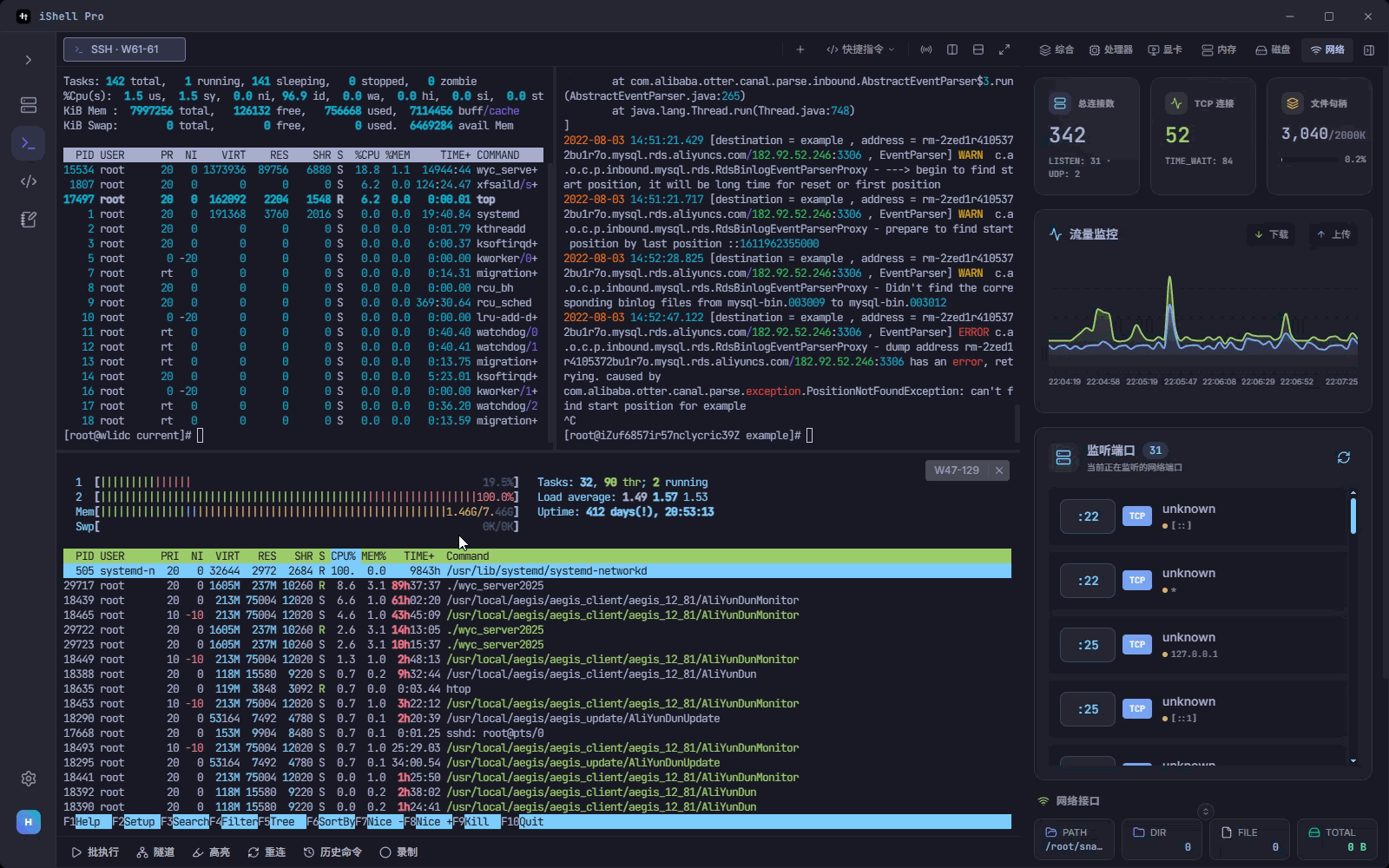Refresh the listening ports list
This screenshot has height=868, width=1389.
(x=1344, y=457)
